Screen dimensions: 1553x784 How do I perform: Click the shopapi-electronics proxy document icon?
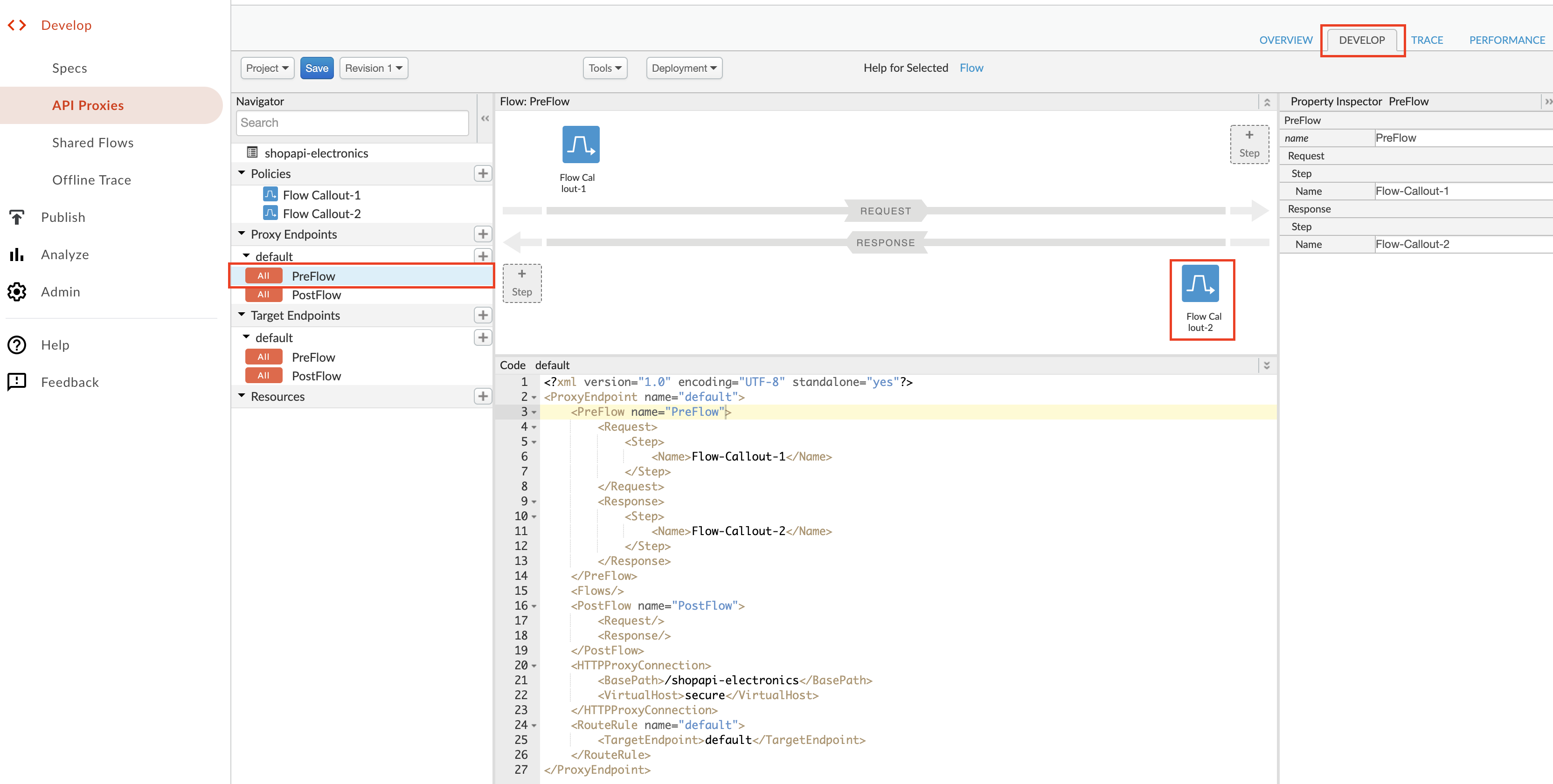coord(253,152)
